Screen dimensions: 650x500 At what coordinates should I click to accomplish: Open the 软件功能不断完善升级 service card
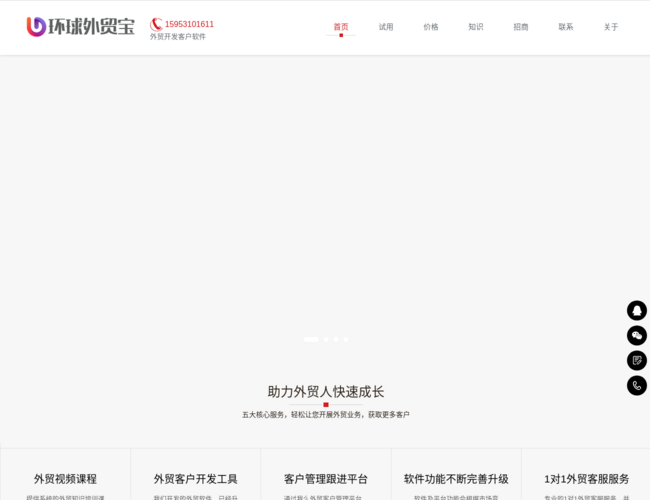(x=456, y=474)
